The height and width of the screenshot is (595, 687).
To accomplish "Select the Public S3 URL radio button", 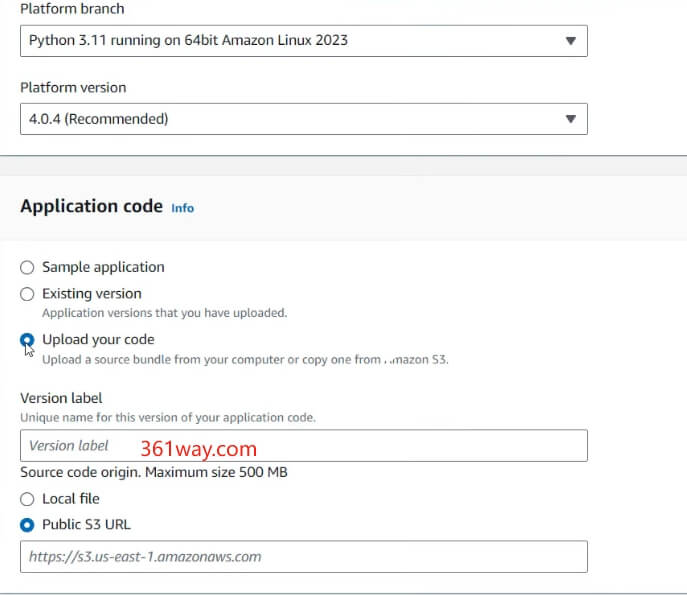I will click(27, 525).
